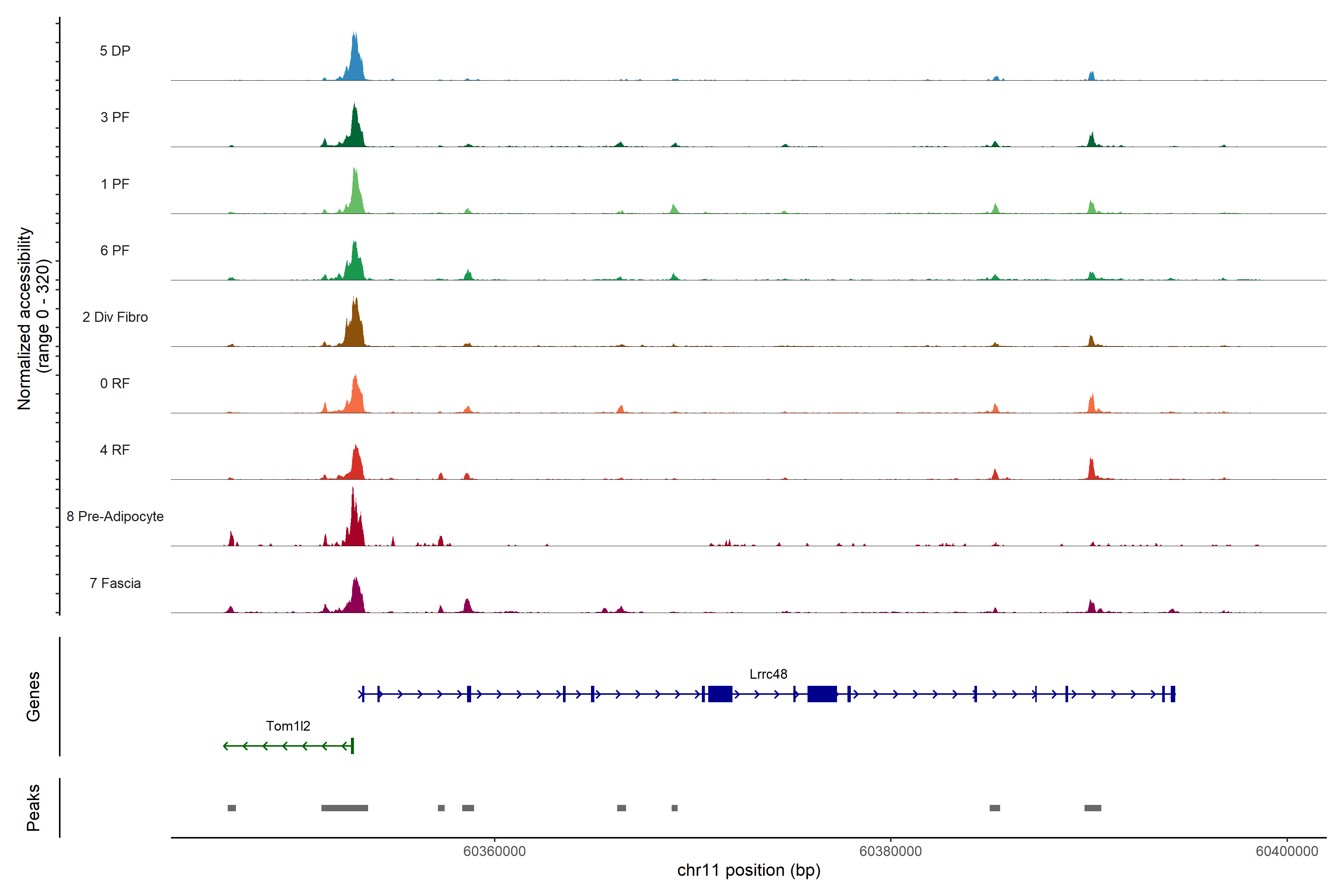Select the 2 Div Fibro label
This screenshot has height=896, width=1344.
click(115, 317)
